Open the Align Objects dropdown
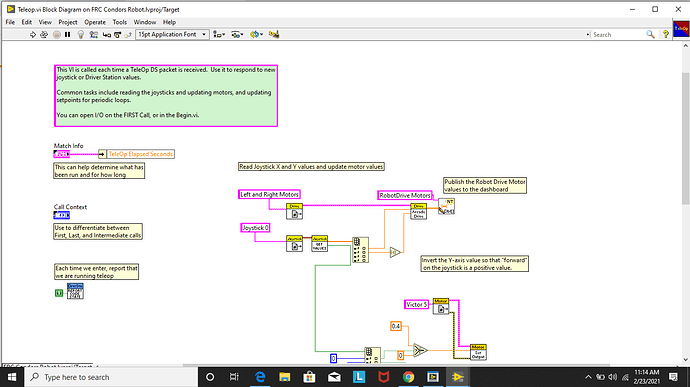Screen dimensions: 690x387 click(219, 34)
